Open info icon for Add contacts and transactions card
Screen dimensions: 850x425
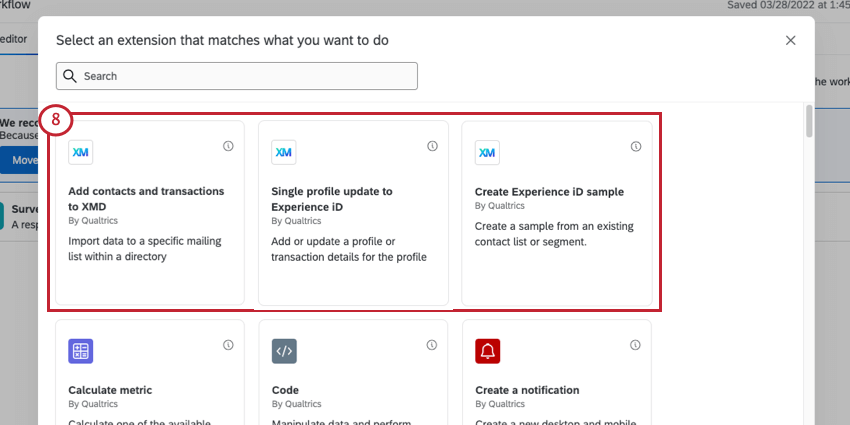click(228, 146)
